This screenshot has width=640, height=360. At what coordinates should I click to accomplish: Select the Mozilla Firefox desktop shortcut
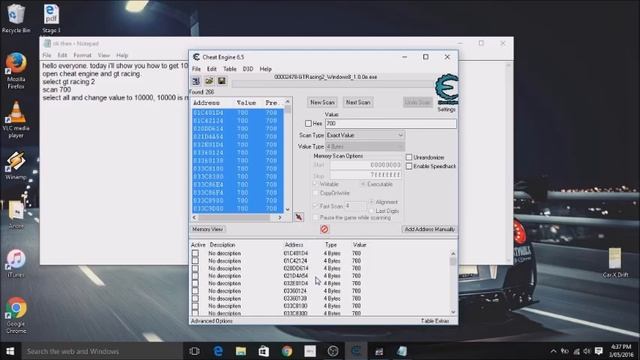(x=16, y=71)
